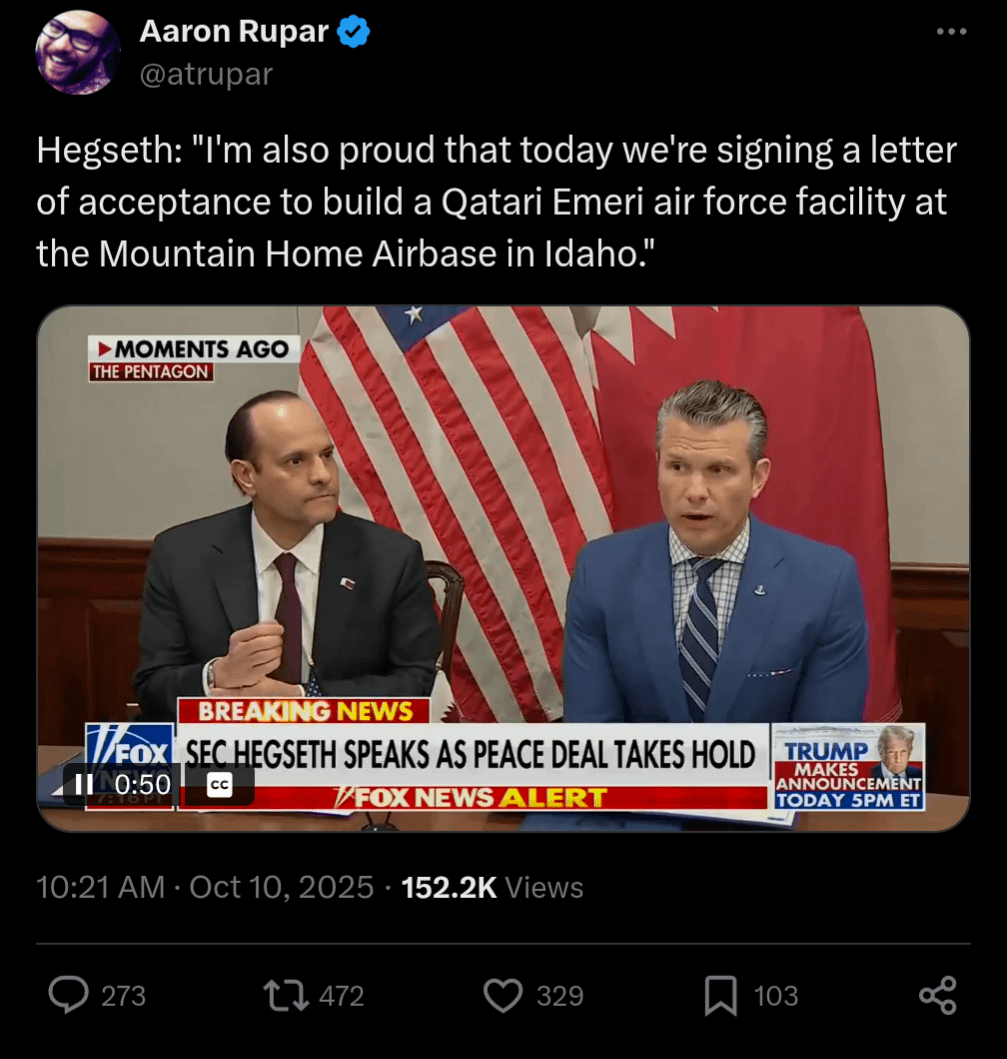Click the 10:21 AM Oct 10, 2025 timestamp
1007x1059 pixels.
pos(205,887)
